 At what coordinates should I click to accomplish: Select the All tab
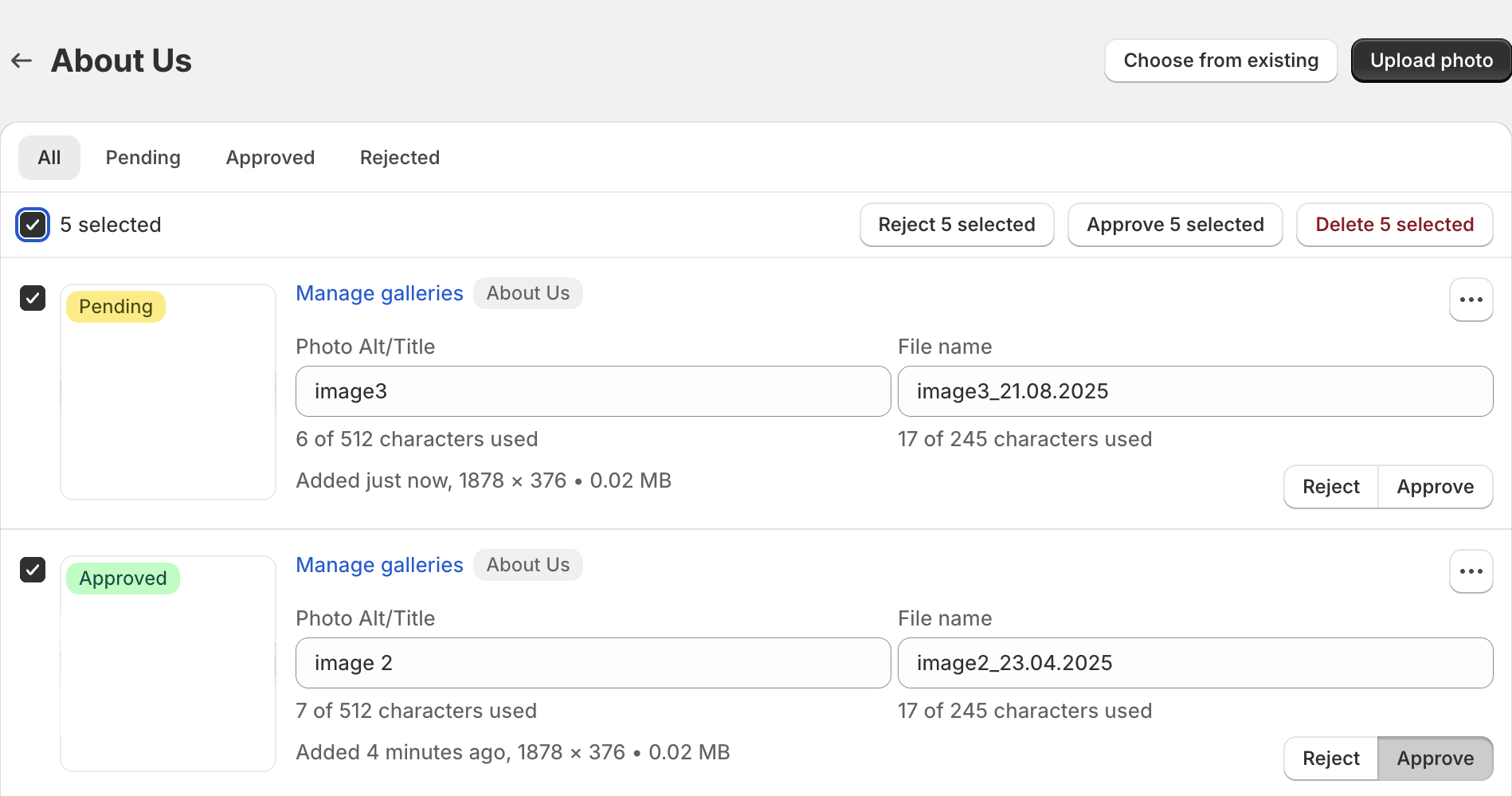pyautogui.click(x=49, y=158)
